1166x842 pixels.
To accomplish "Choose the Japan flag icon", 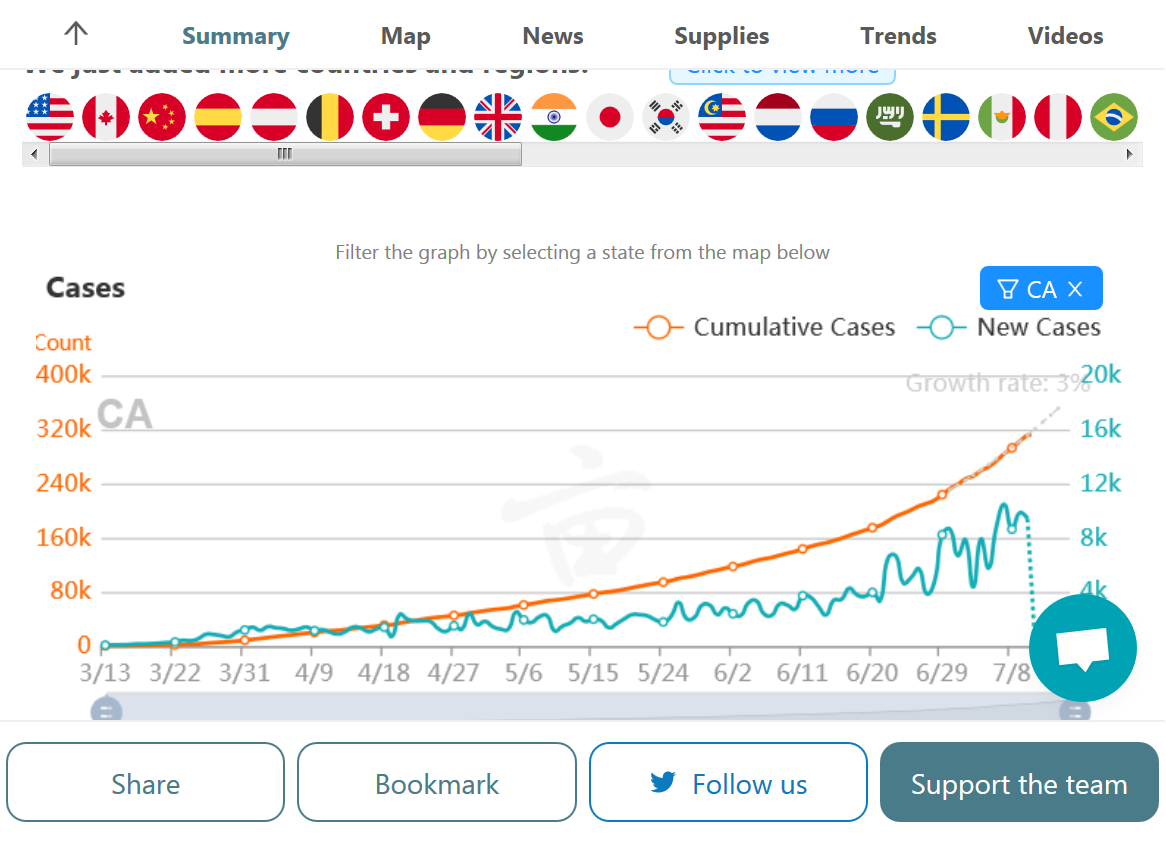I will click(610, 117).
